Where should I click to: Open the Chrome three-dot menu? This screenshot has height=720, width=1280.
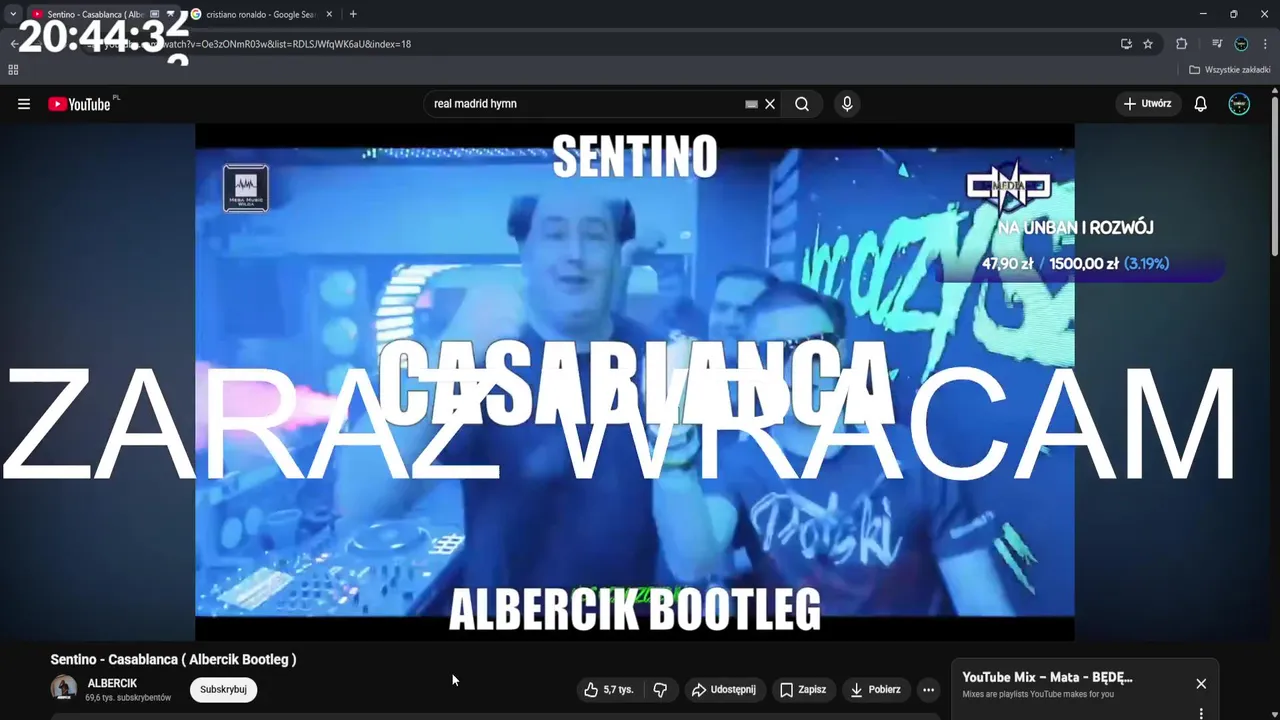click(x=1266, y=44)
